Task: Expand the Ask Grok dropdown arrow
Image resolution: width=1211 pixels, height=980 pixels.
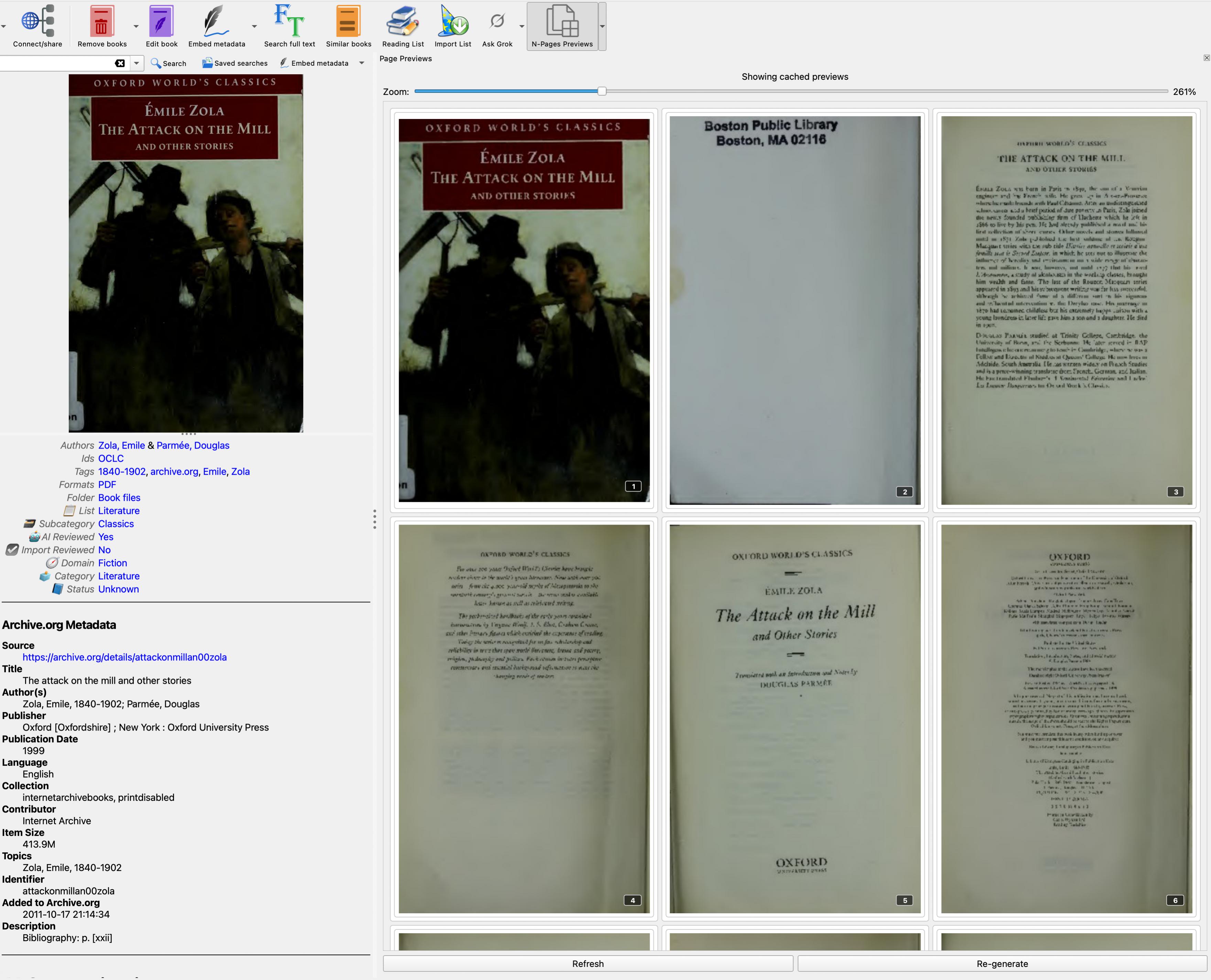Action: click(x=522, y=26)
